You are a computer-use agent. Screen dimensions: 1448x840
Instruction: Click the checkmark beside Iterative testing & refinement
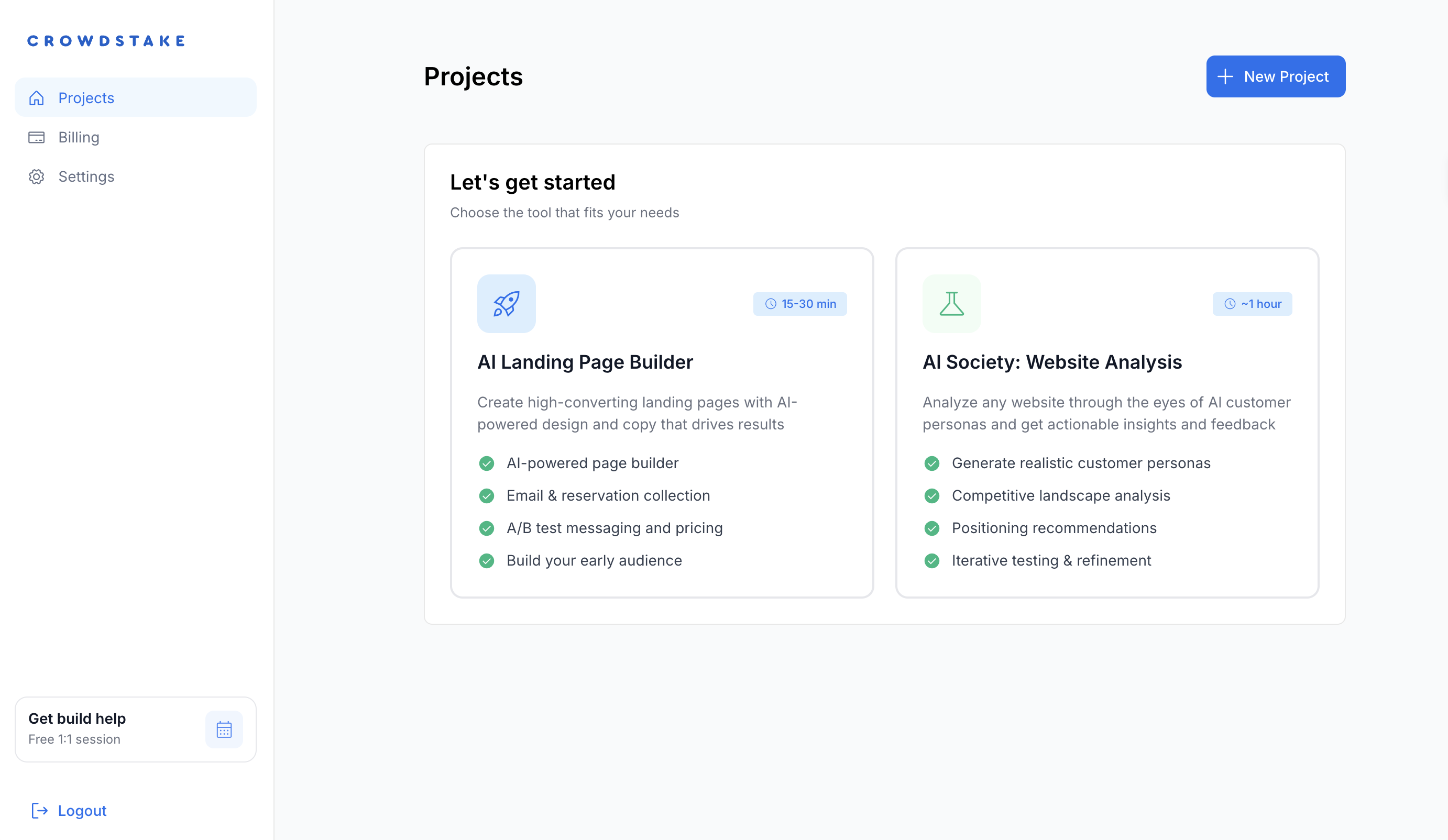(932, 560)
